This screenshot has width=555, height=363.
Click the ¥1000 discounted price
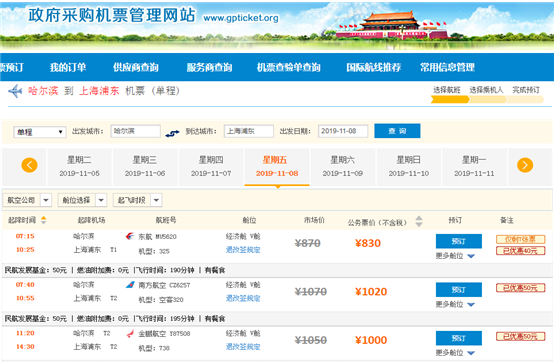pos(371,340)
